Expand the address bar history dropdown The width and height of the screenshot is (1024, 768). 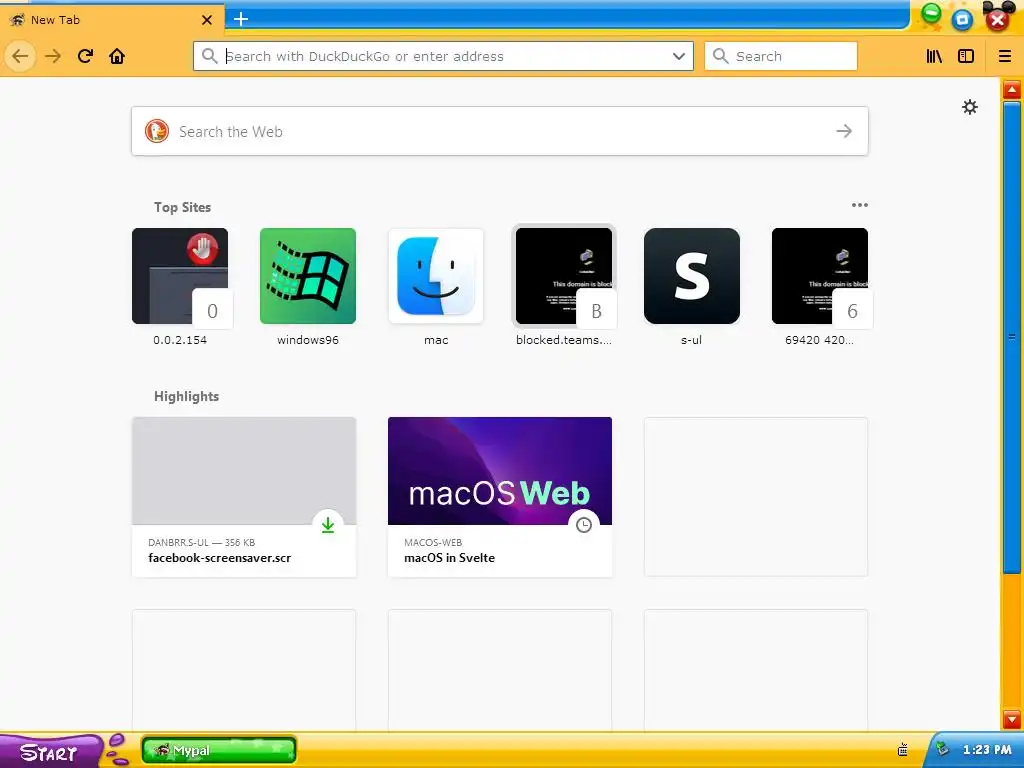tap(679, 56)
